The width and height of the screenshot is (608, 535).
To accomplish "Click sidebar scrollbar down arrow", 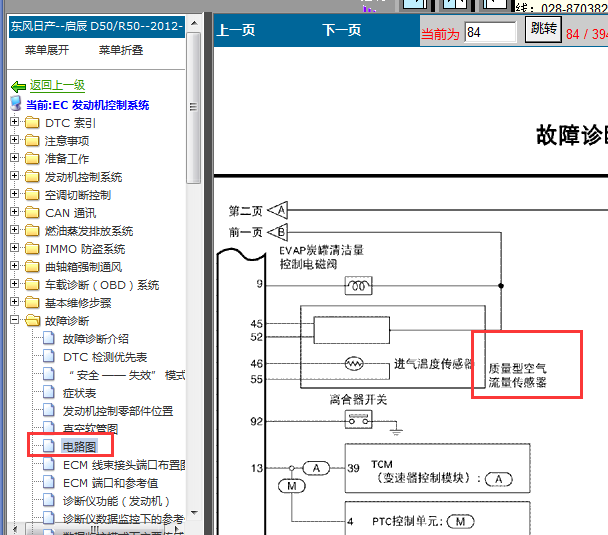I will tap(194, 513).
